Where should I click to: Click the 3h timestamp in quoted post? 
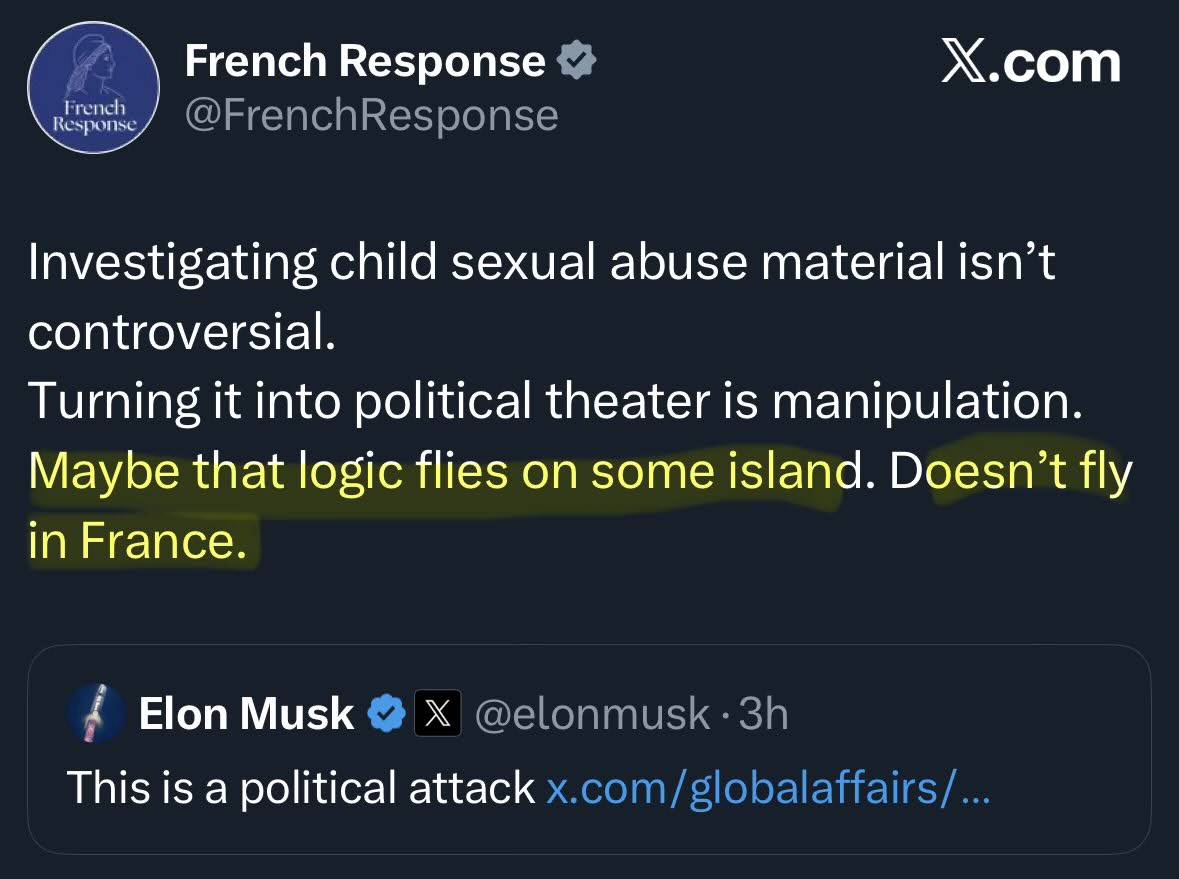[763, 714]
